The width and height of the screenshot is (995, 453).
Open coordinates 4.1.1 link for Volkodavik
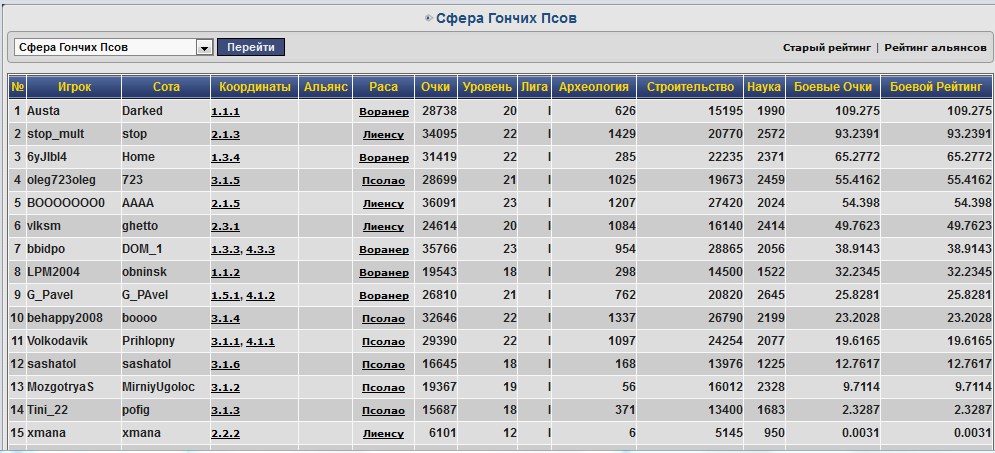tap(260, 341)
